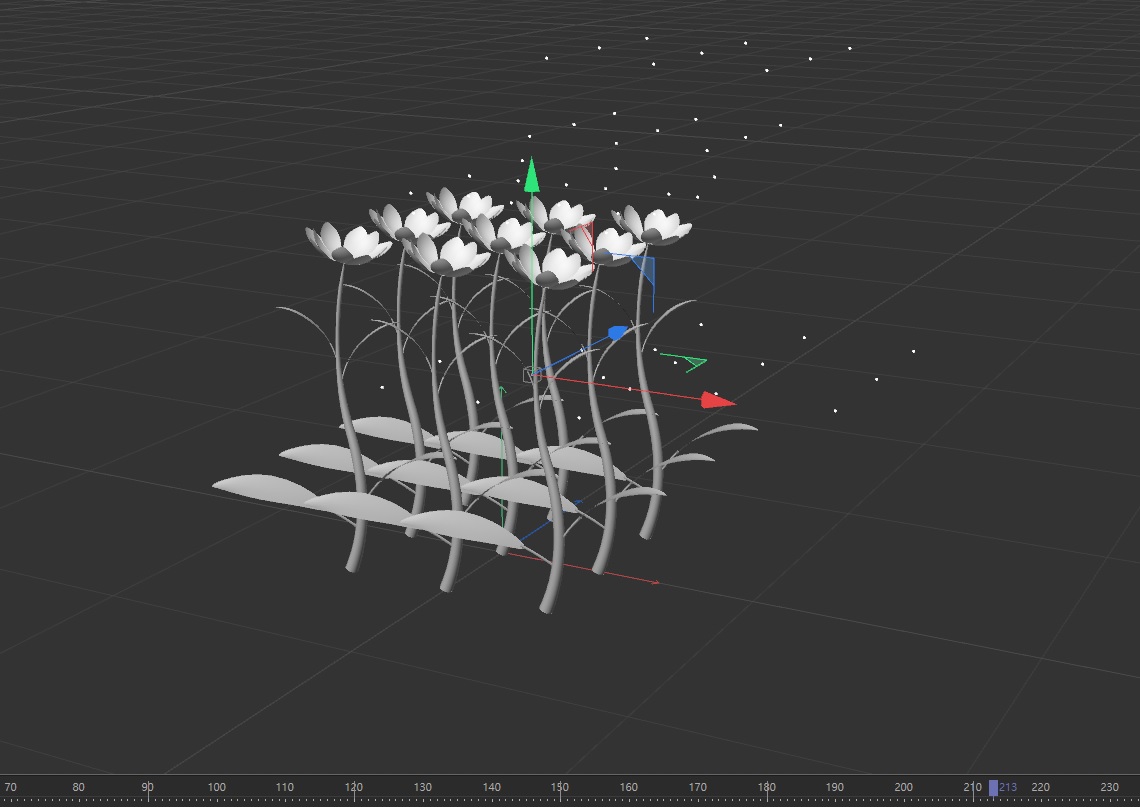Viewport: 1140px width, 807px height.
Task: Jump to frame 90 on the timeline ruler
Action: pos(148,787)
